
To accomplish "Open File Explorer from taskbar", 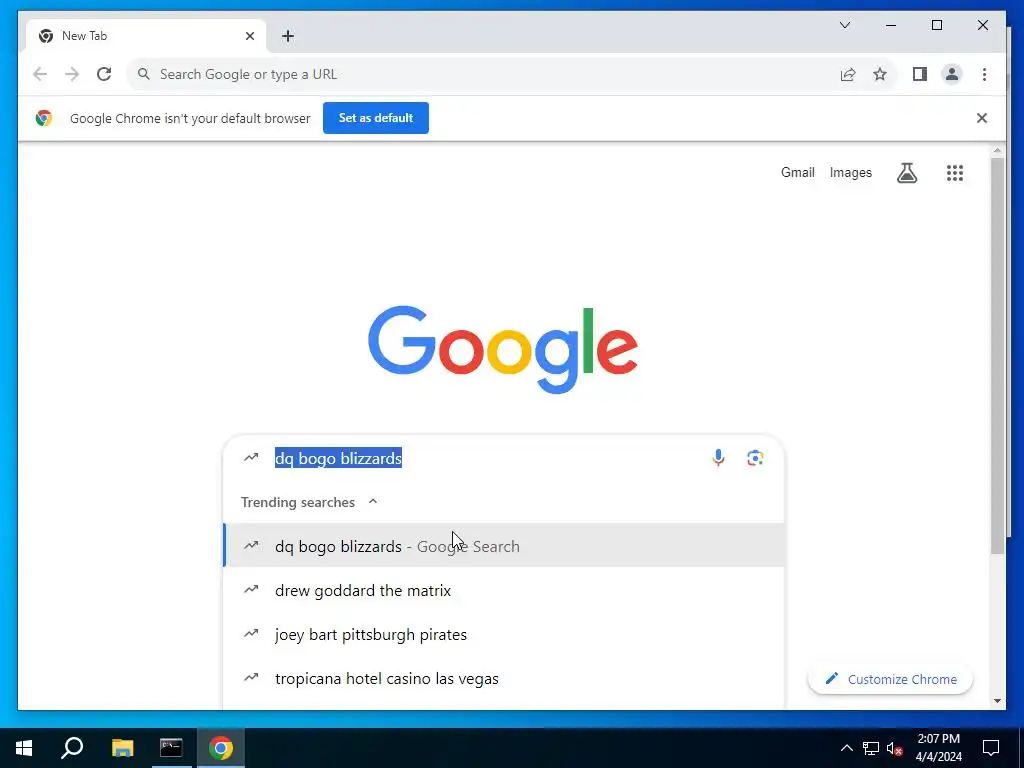I will click(x=122, y=748).
